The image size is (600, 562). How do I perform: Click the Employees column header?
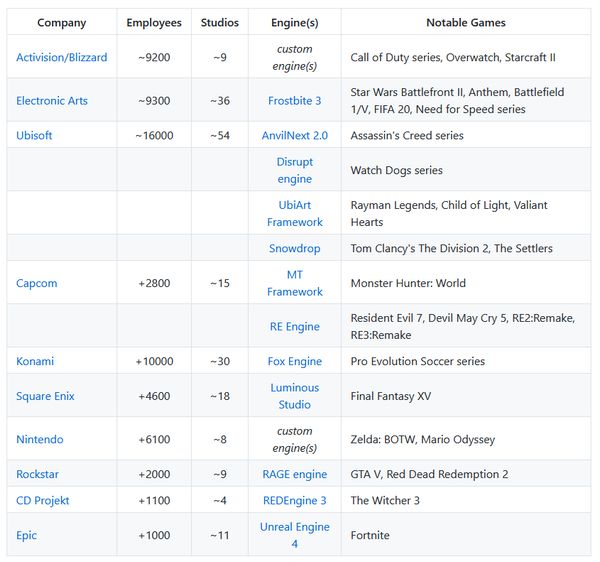pos(154,23)
